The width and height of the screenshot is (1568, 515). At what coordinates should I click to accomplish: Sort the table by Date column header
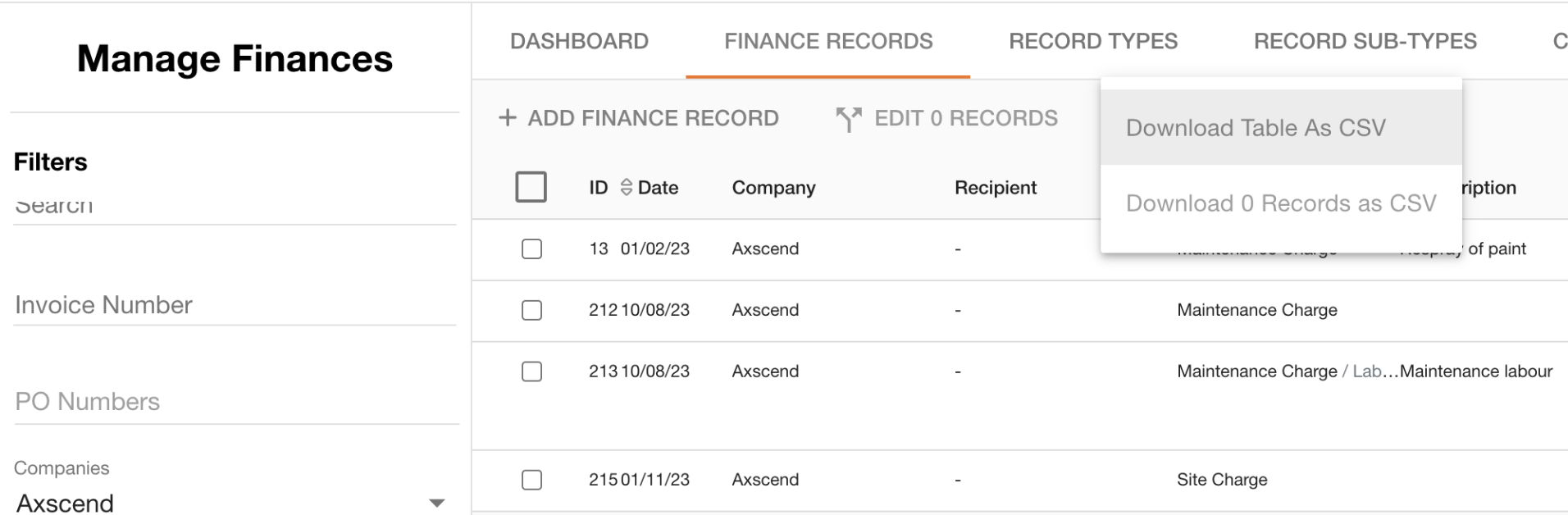coord(658,188)
